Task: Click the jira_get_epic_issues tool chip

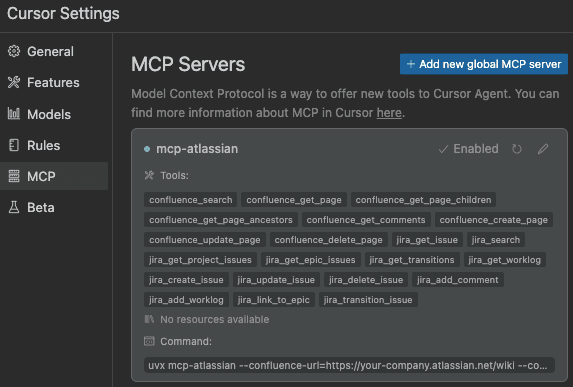Action: [310, 259]
